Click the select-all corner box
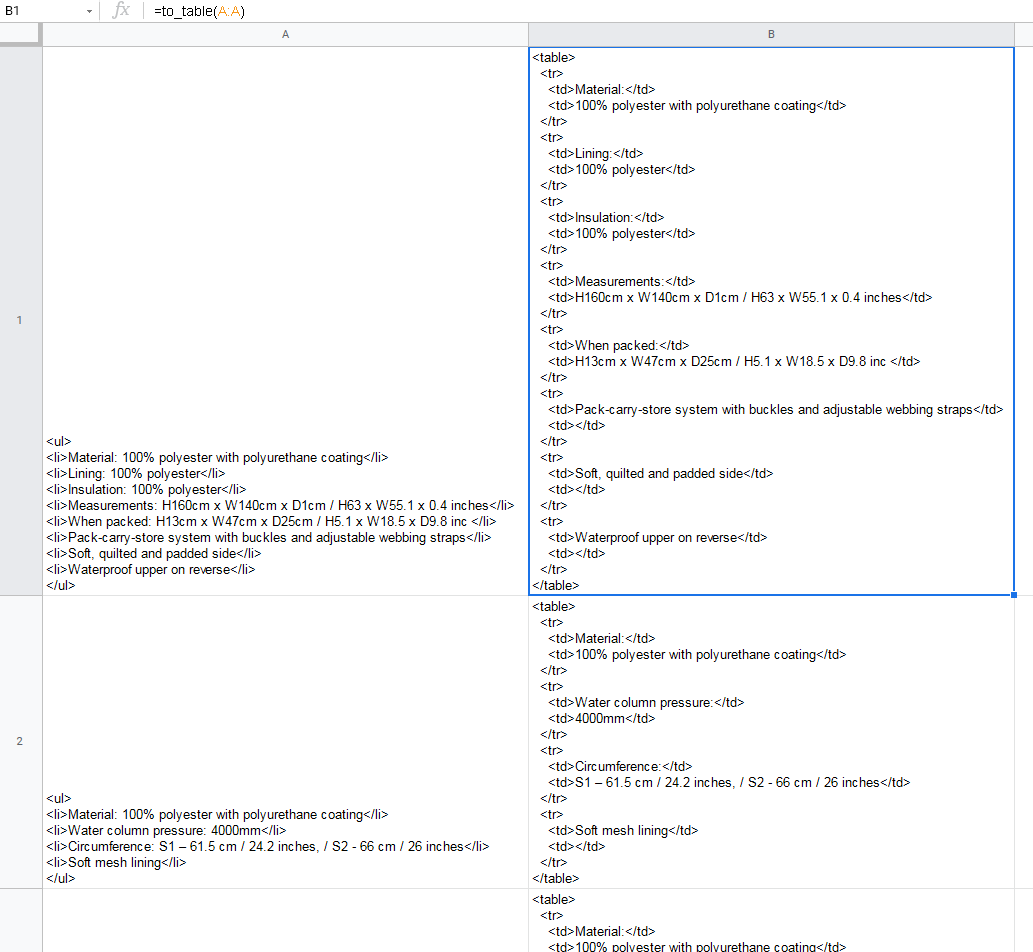Image resolution: width=1033 pixels, height=952 pixels. point(20,34)
